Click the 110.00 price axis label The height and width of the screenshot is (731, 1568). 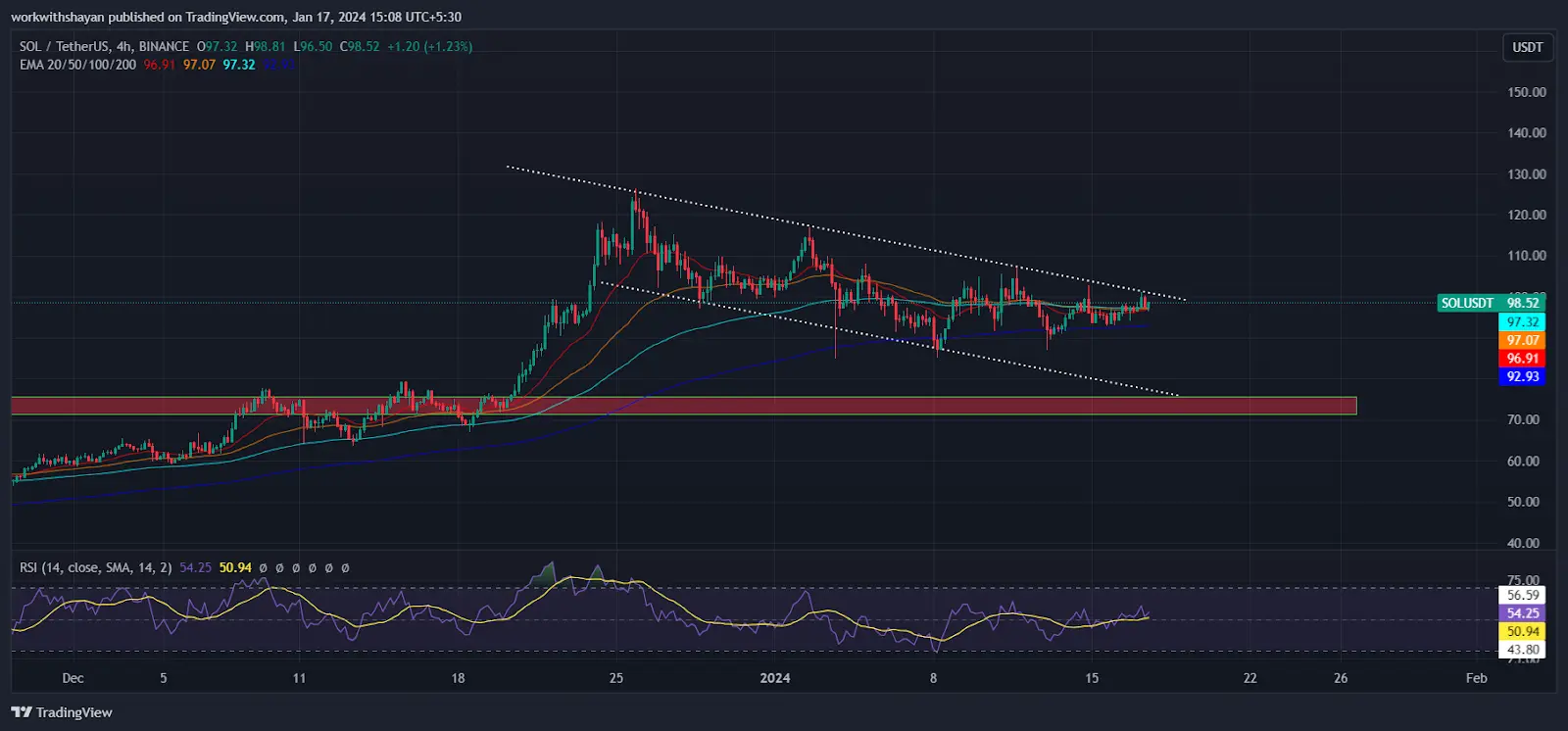click(x=1527, y=256)
